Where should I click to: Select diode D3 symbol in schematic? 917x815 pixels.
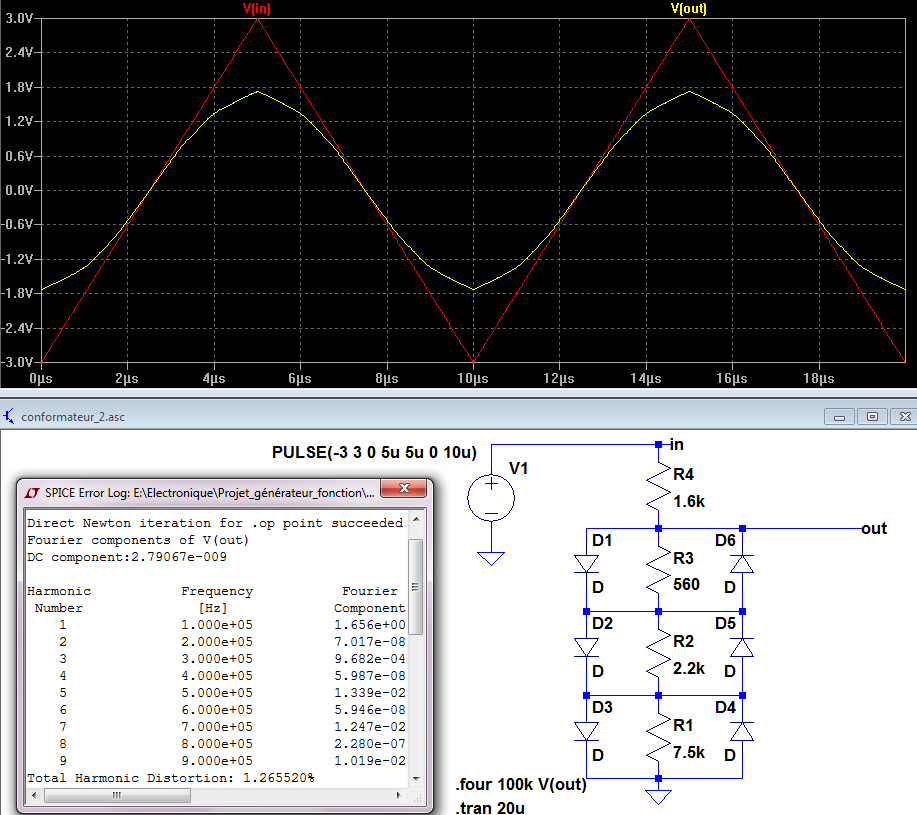point(586,731)
